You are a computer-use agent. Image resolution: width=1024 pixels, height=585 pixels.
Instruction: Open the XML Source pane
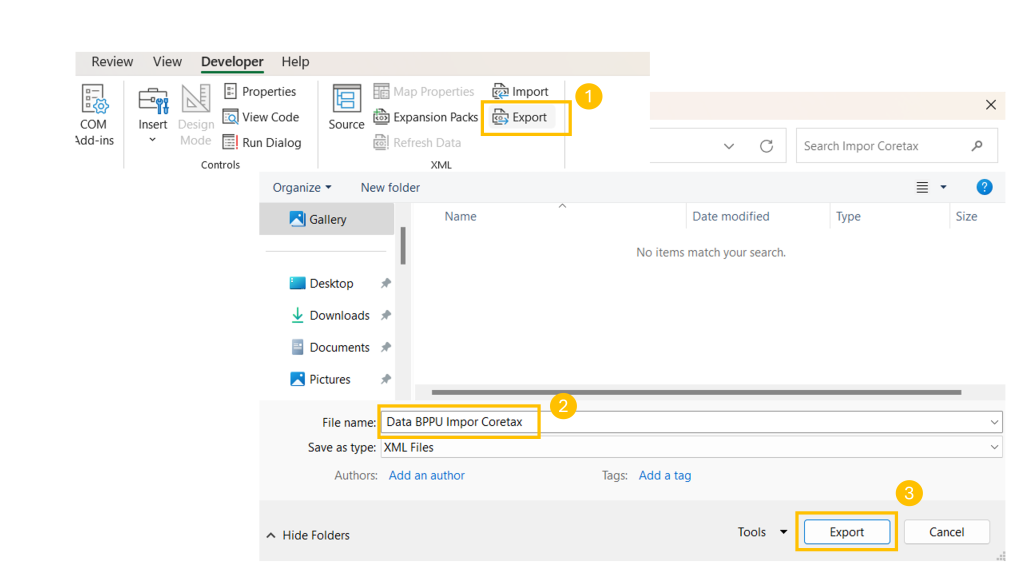pos(346,108)
